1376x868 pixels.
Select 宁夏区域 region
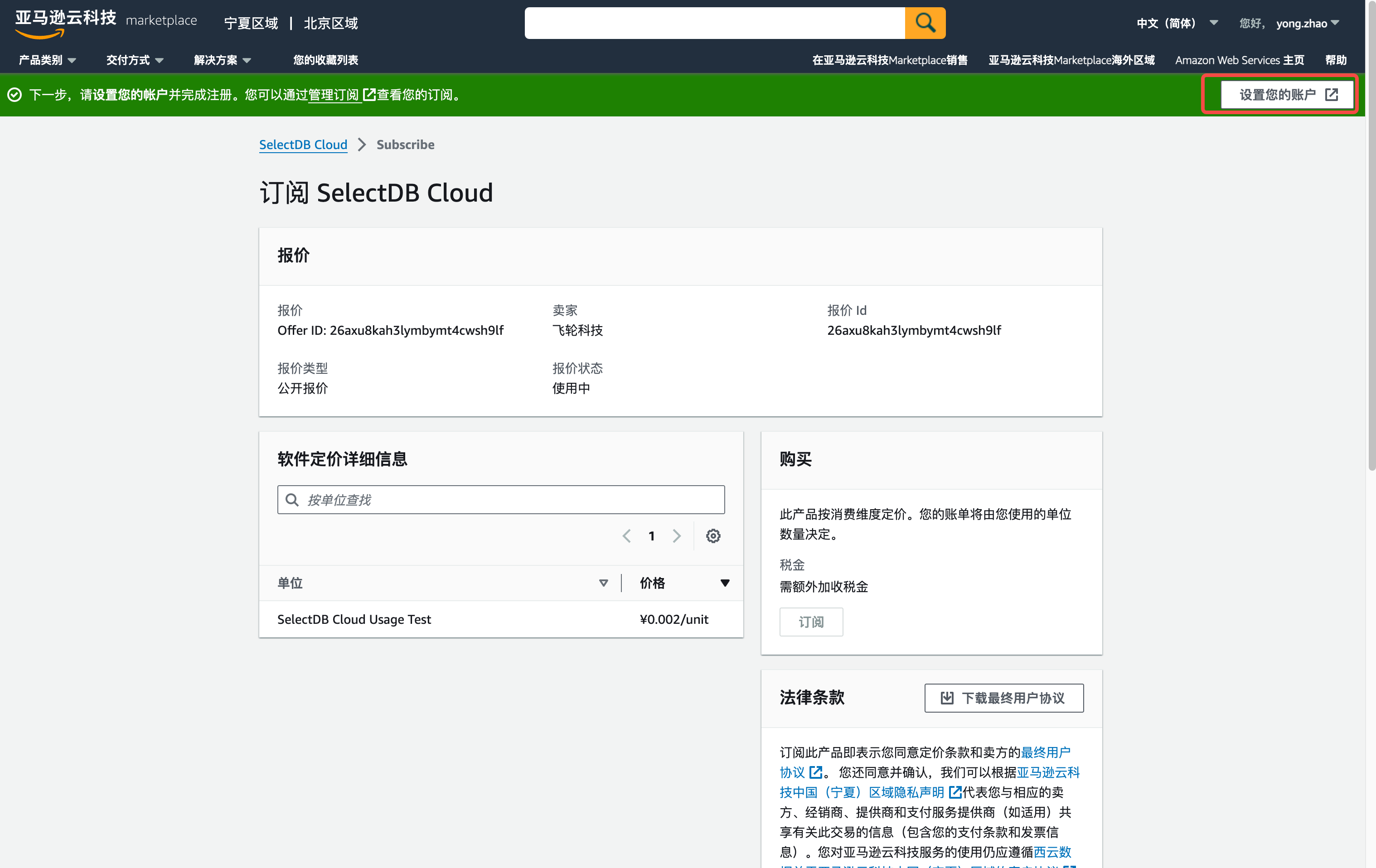[251, 23]
